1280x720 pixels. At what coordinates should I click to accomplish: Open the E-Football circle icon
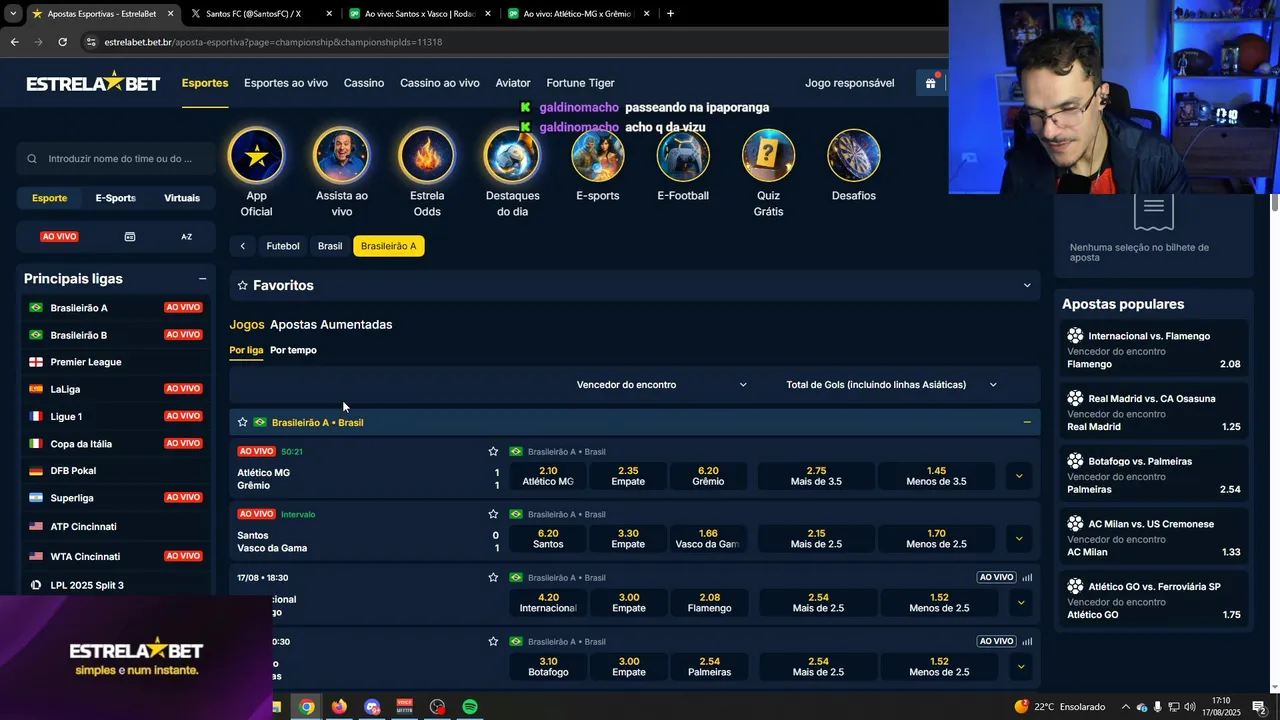[x=683, y=156]
